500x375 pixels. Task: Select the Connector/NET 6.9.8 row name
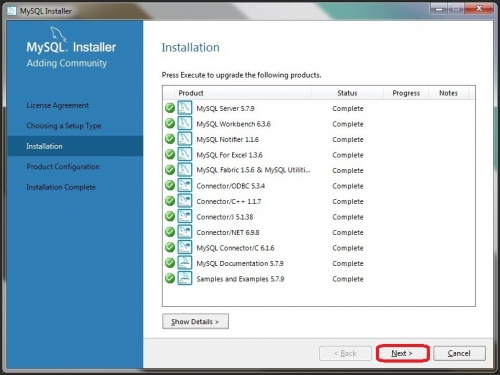[x=228, y=232]
